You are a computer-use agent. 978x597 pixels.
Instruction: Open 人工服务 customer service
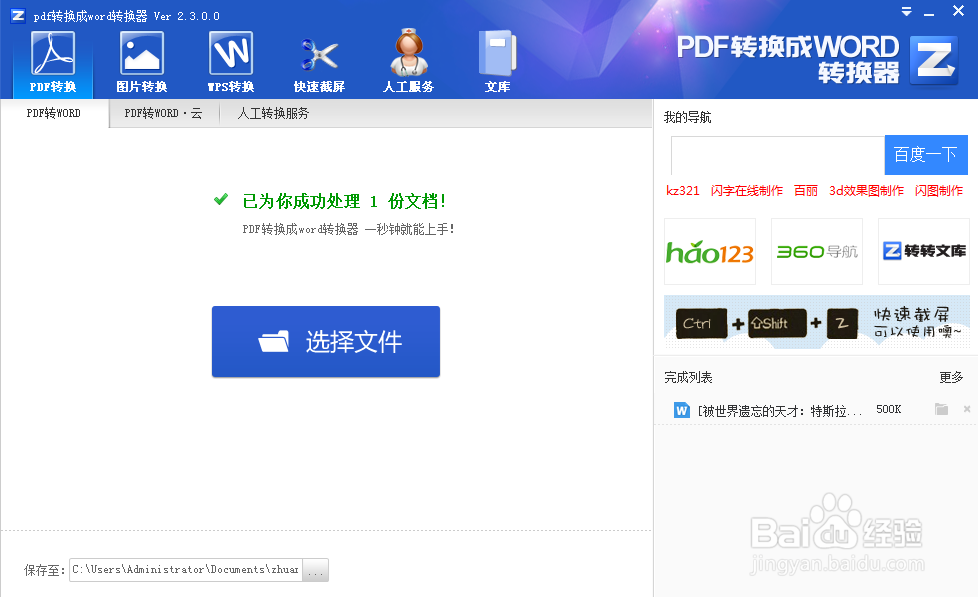pyautogui.click(x=408, y=60)
